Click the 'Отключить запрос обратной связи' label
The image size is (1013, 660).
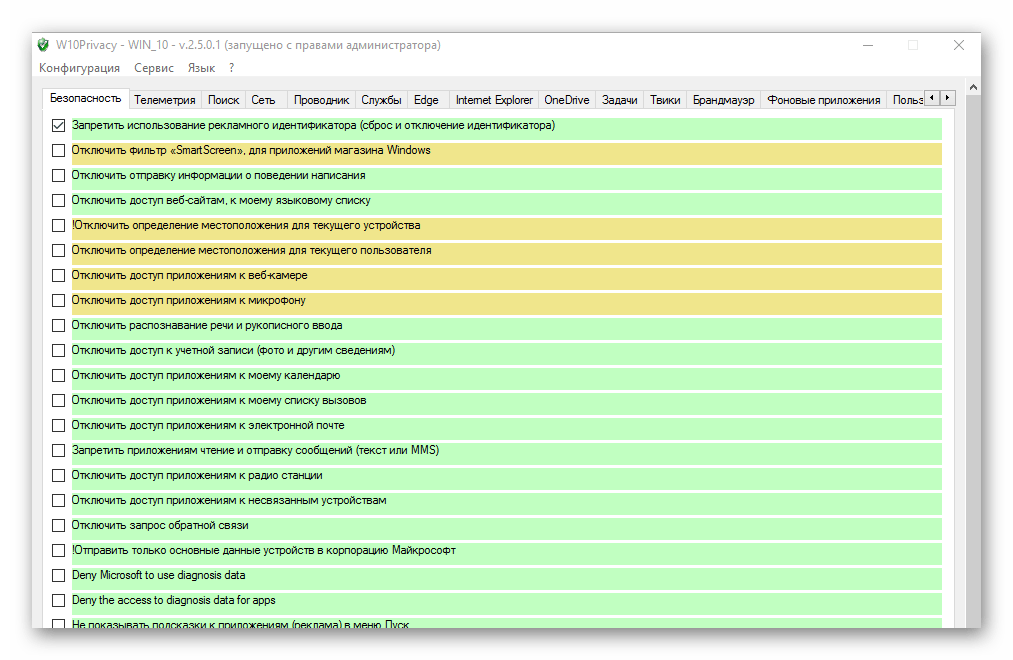pos(160,525)
